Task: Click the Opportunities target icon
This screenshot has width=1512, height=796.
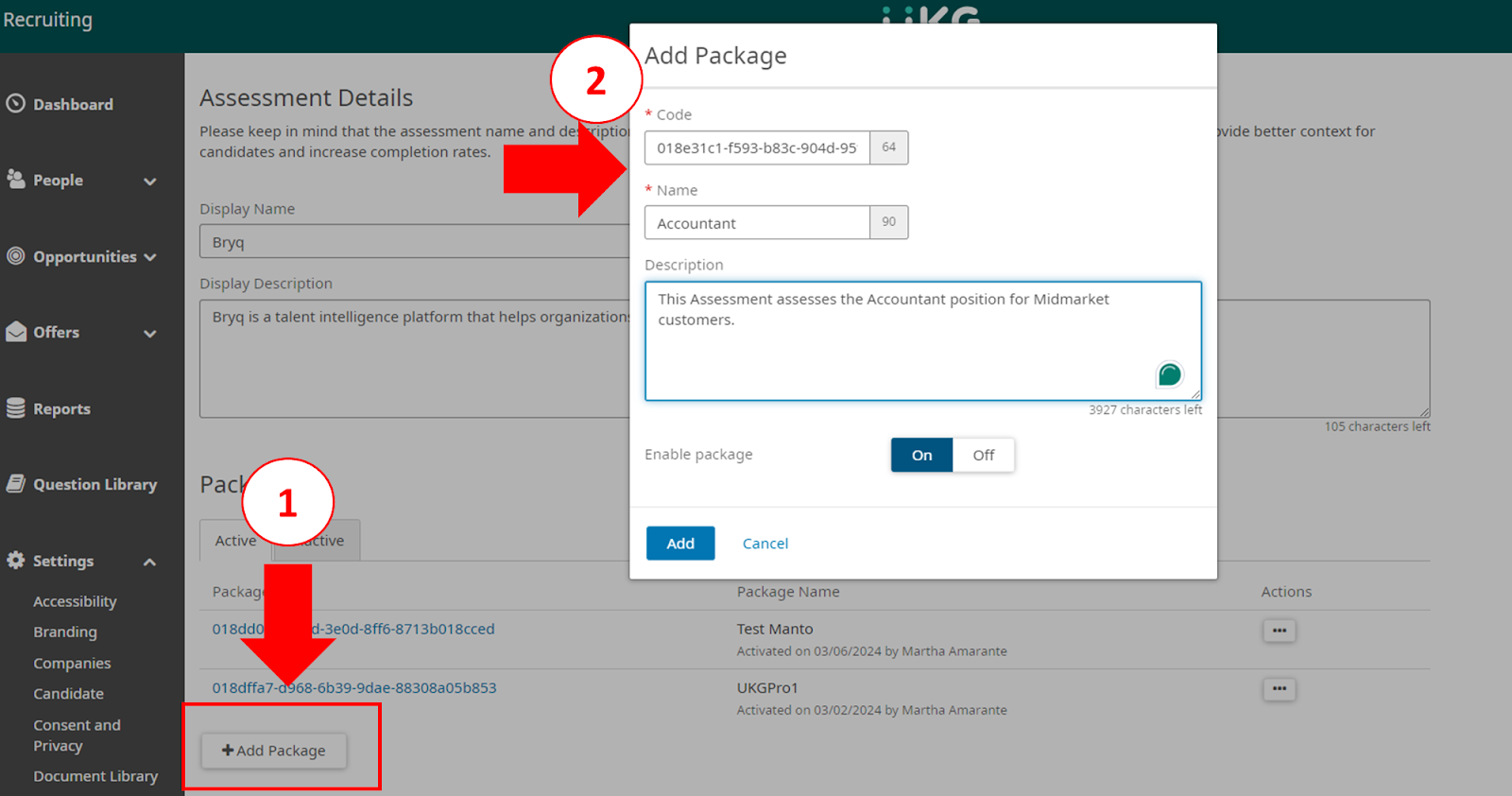Action: pos(15,255)
